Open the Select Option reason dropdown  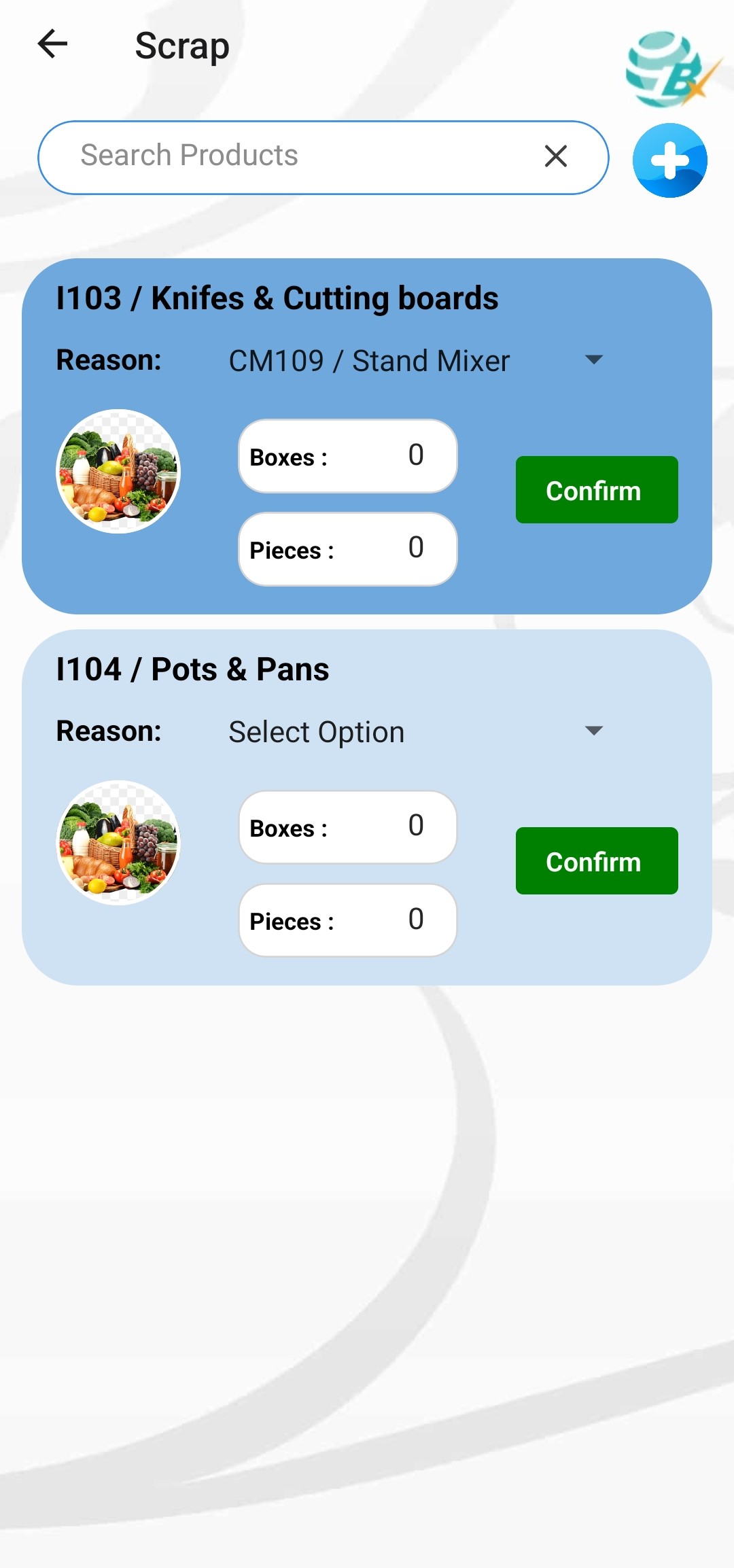[x=416, y=731]
